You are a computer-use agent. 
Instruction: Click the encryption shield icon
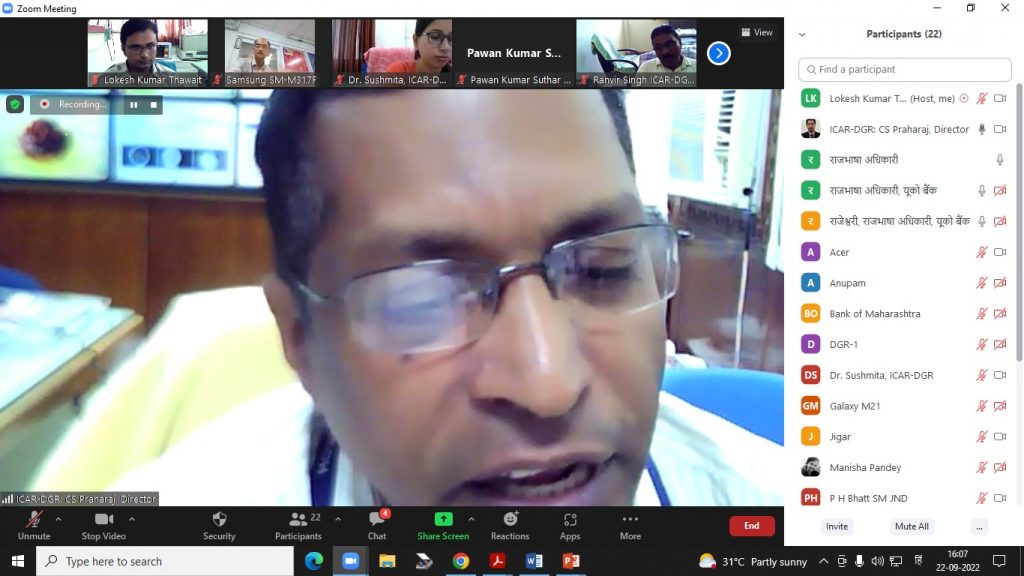tap(15, 104)
